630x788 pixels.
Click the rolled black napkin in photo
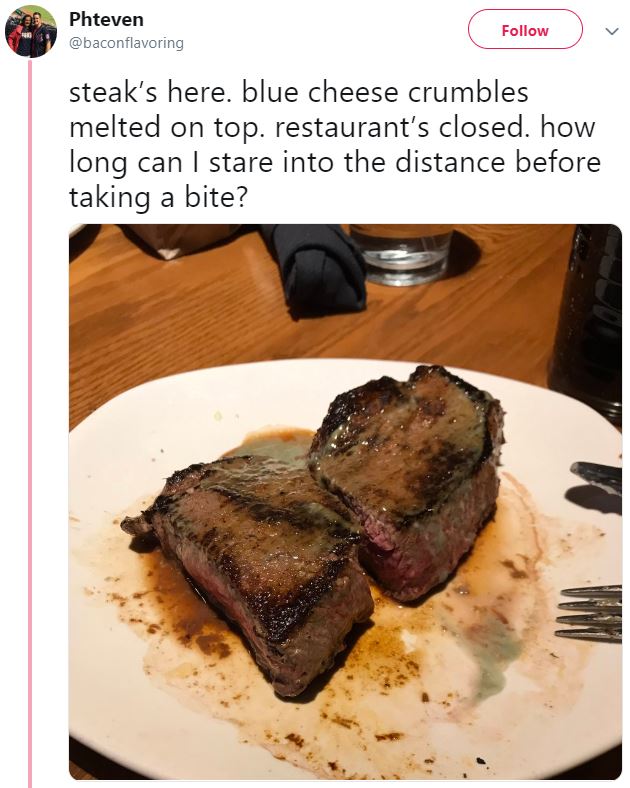314,269
